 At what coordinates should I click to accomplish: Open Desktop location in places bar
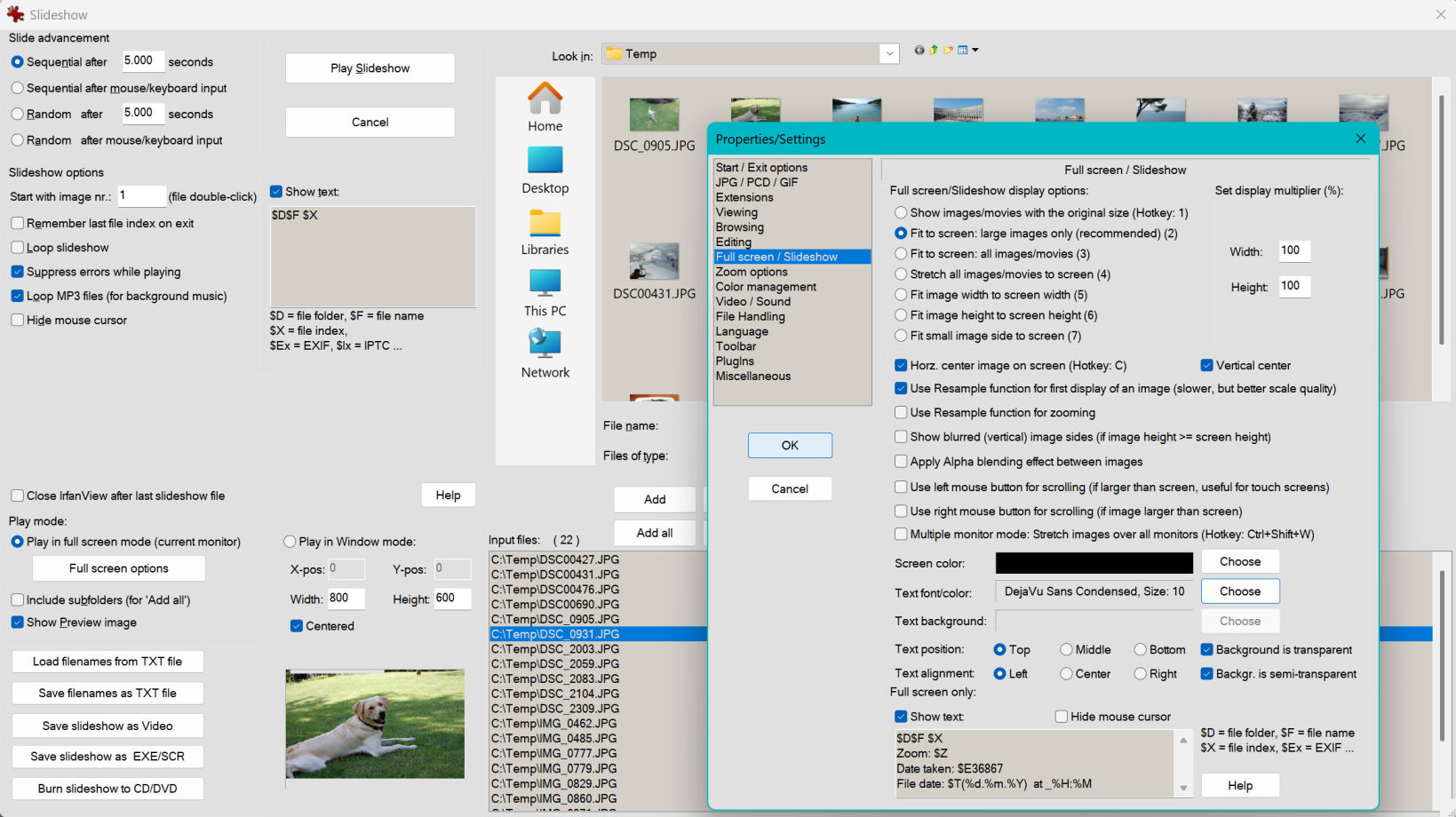click(x=545, y=160)
